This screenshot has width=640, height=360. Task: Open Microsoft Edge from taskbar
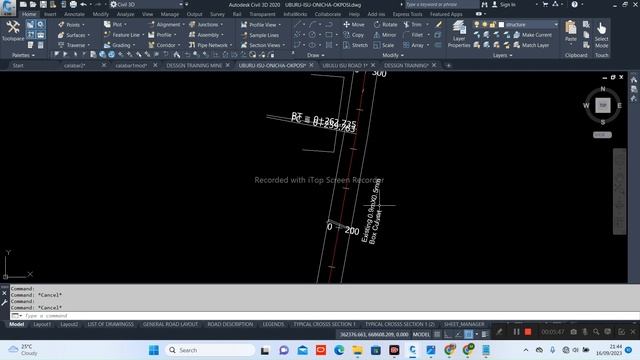(339, 350)
